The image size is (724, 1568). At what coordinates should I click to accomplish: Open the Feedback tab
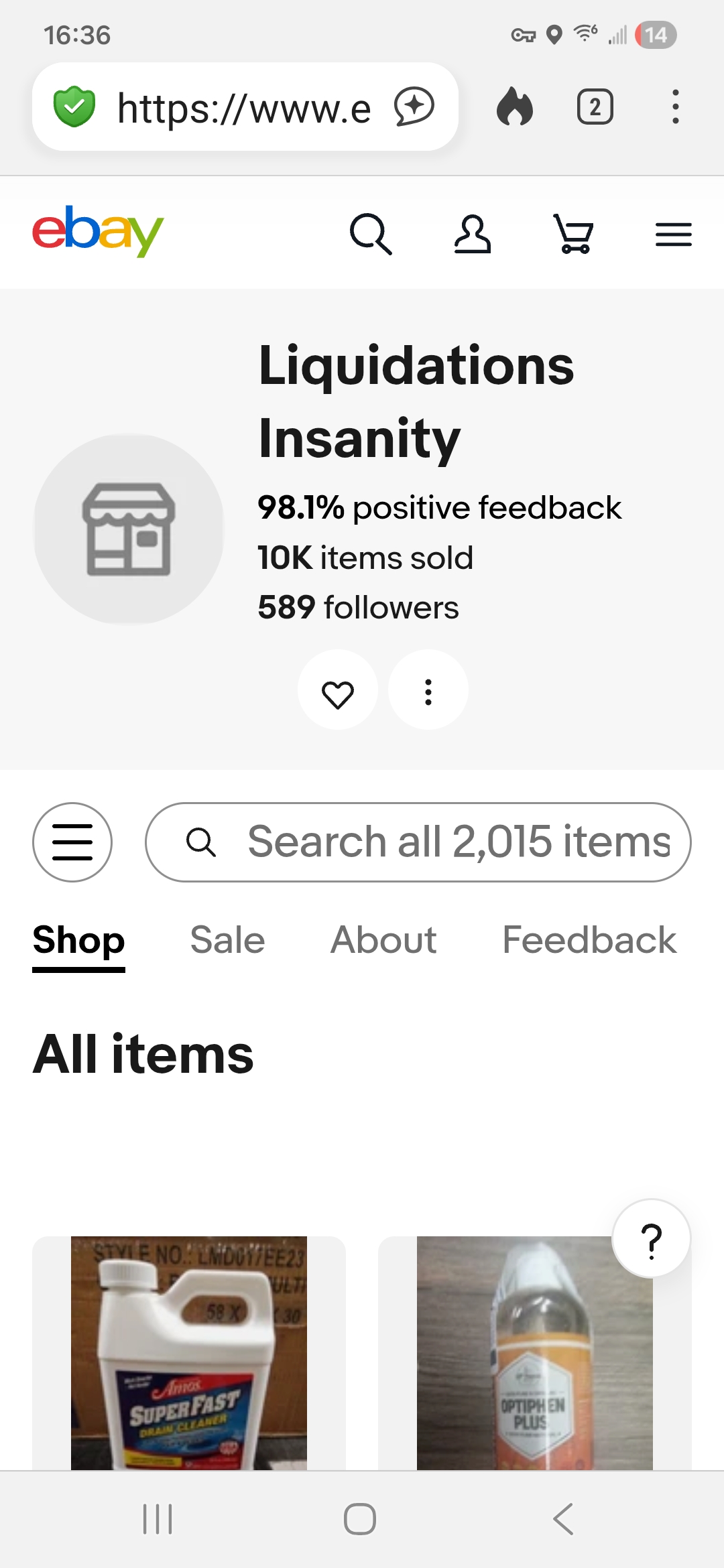coord(589,939)
